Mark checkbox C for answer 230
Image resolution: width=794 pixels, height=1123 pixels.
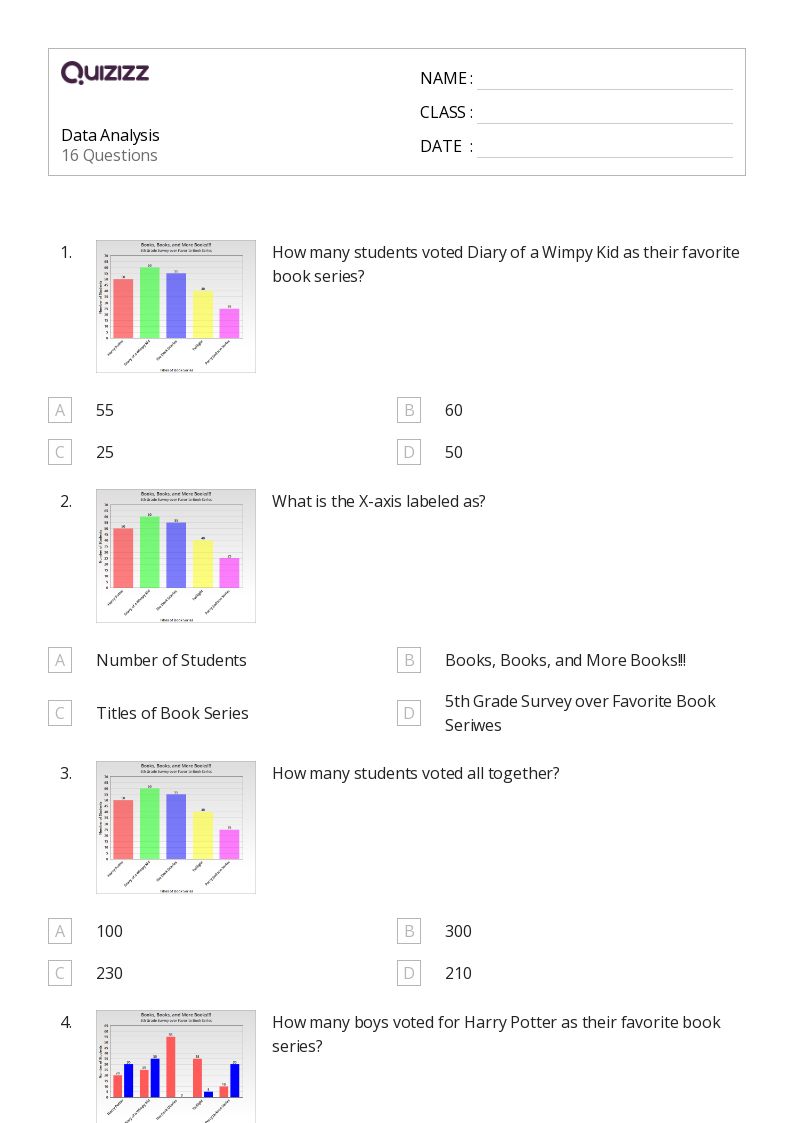(60, 973)
